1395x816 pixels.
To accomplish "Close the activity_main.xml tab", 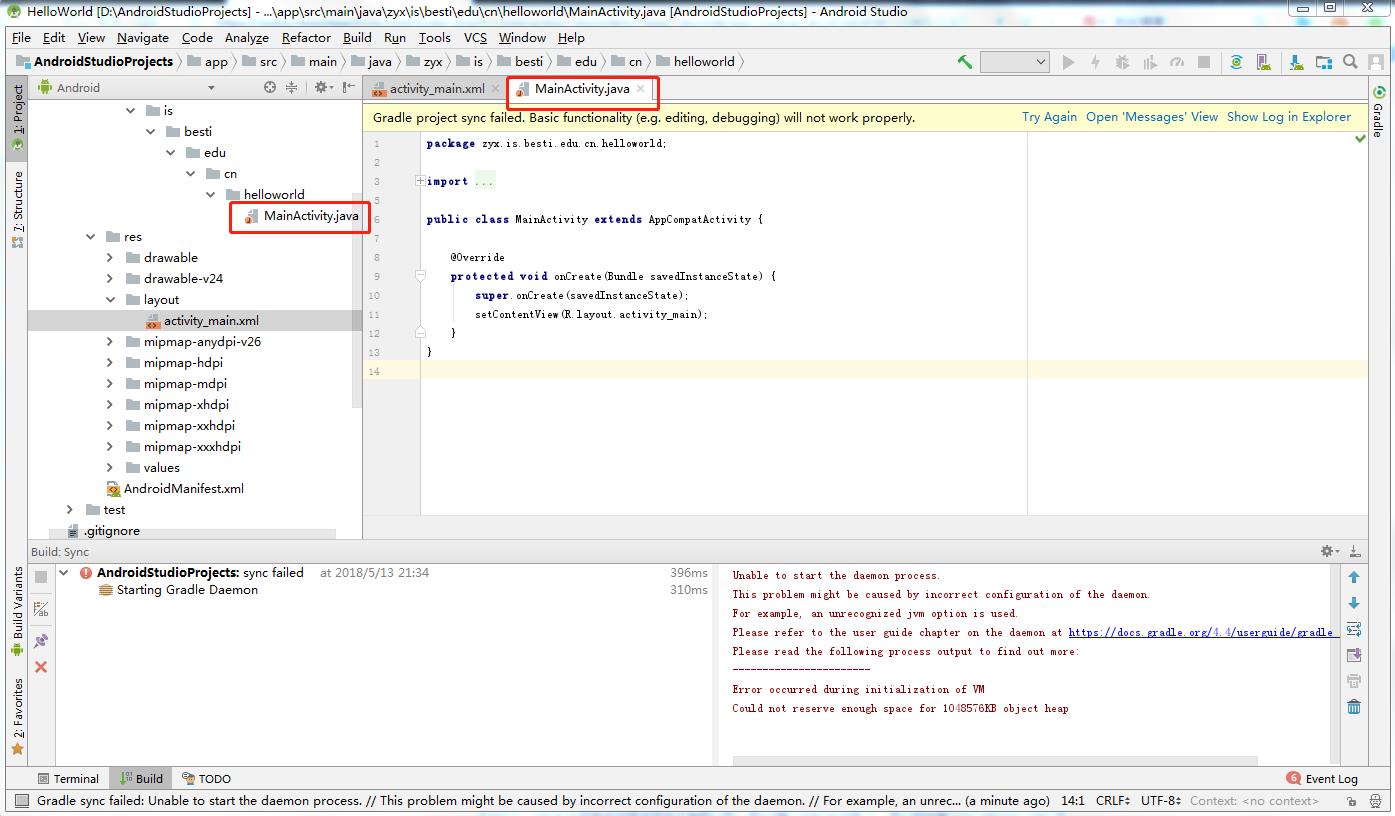I will point(495,89).
